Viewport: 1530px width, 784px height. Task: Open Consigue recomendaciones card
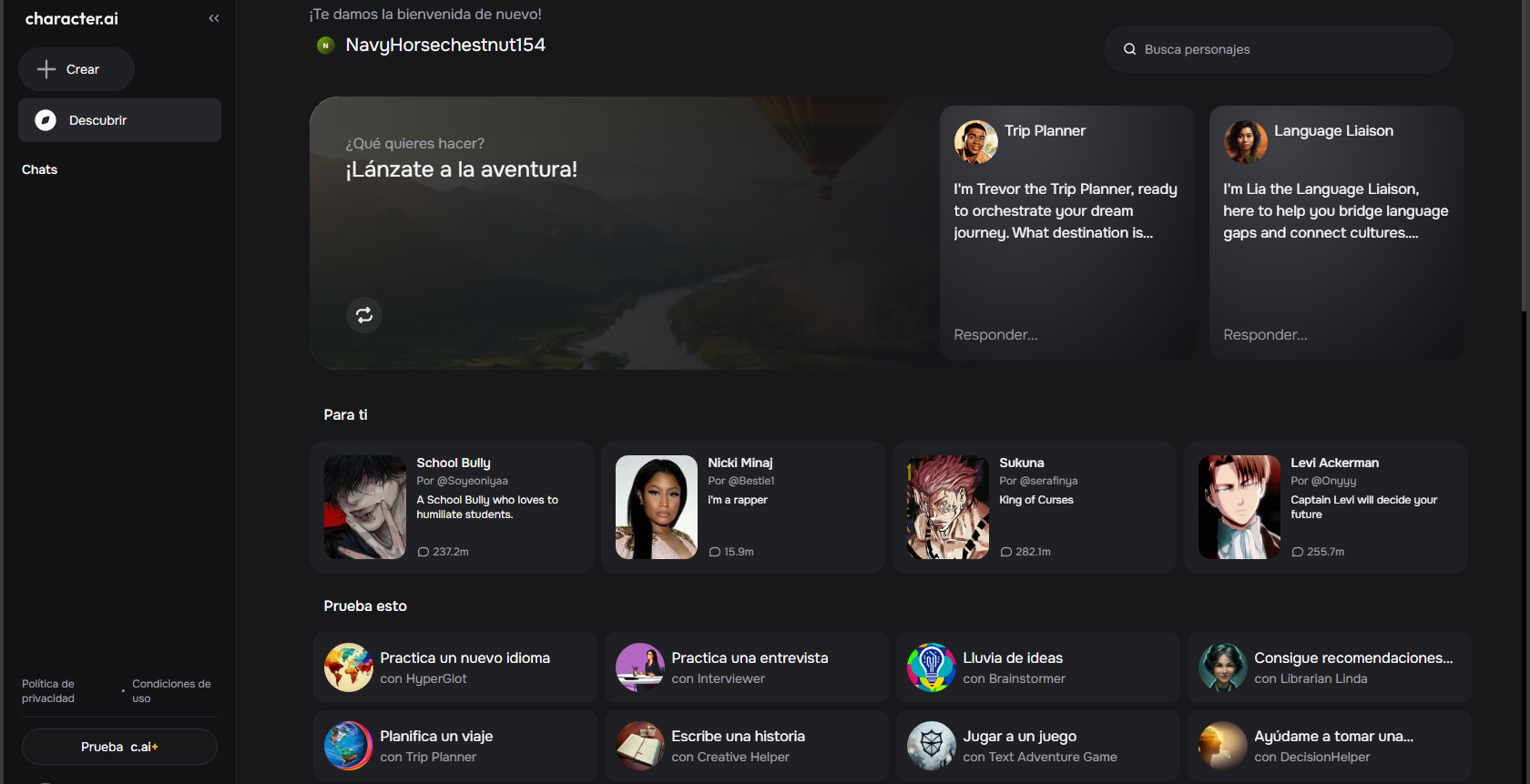(x=1330, y=667)
